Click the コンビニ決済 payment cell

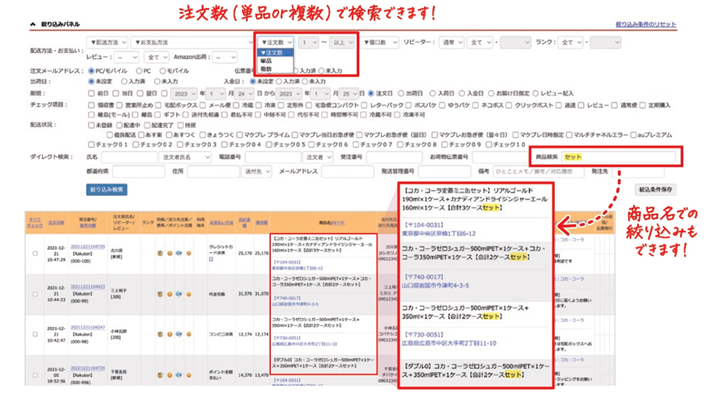[221, 334]
